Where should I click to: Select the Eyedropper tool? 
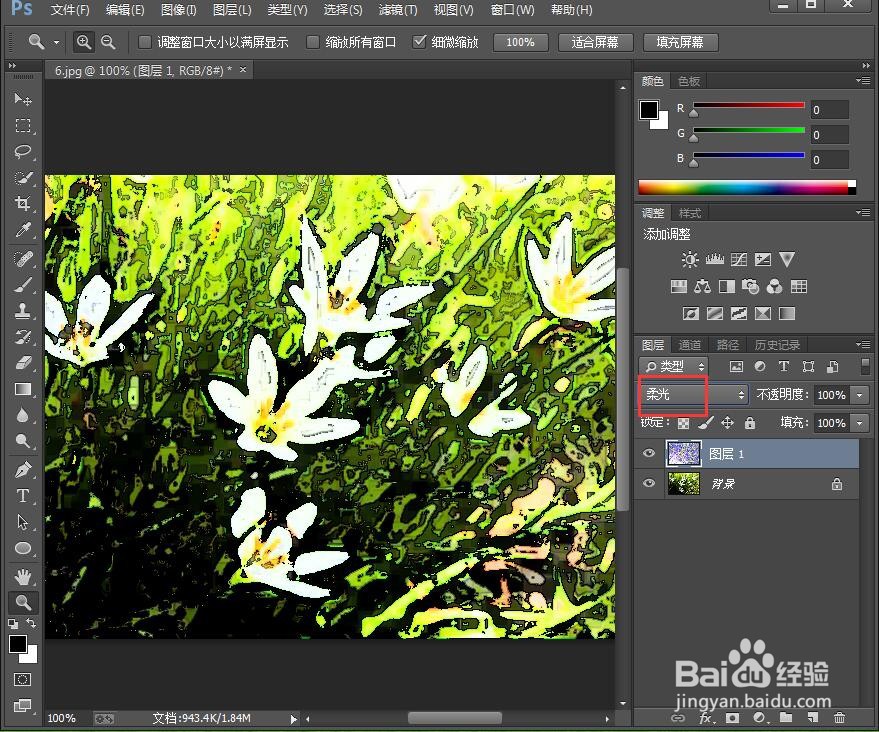point(23,229)
